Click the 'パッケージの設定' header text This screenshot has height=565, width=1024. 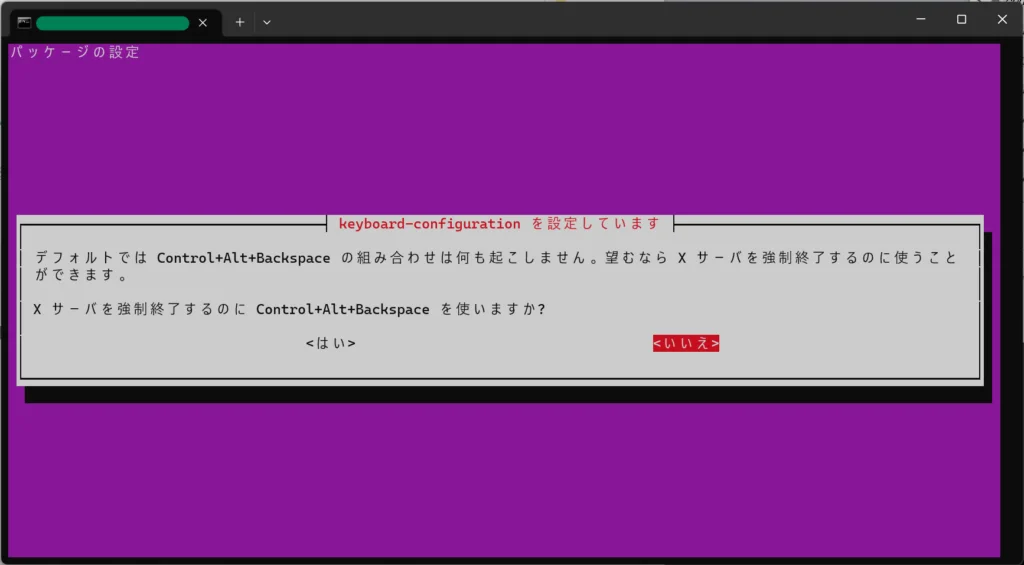74,53
